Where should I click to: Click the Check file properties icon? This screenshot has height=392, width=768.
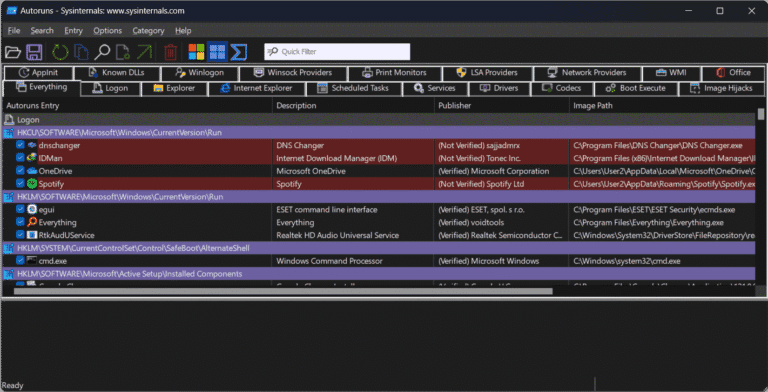click(122, 52)
